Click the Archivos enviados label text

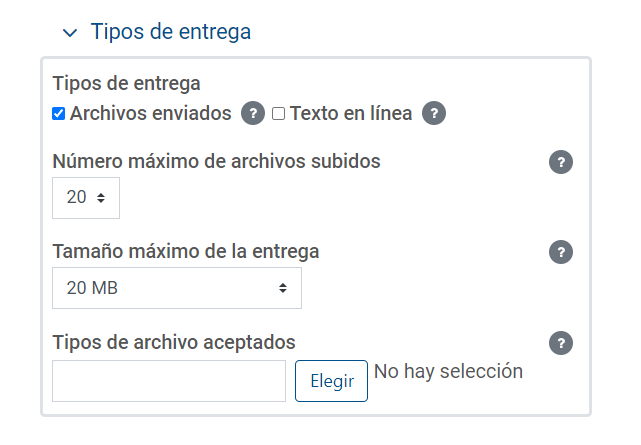[150, 113]
